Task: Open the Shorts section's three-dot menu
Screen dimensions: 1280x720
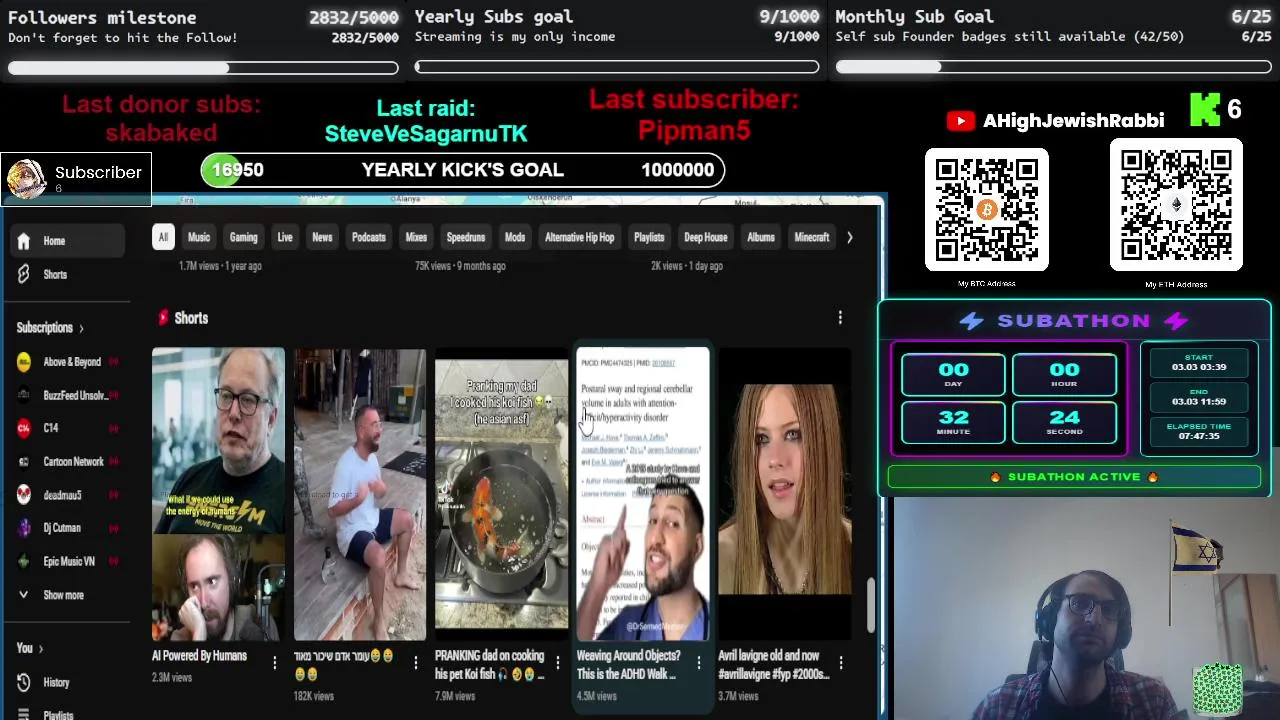Action: [840, 317]
